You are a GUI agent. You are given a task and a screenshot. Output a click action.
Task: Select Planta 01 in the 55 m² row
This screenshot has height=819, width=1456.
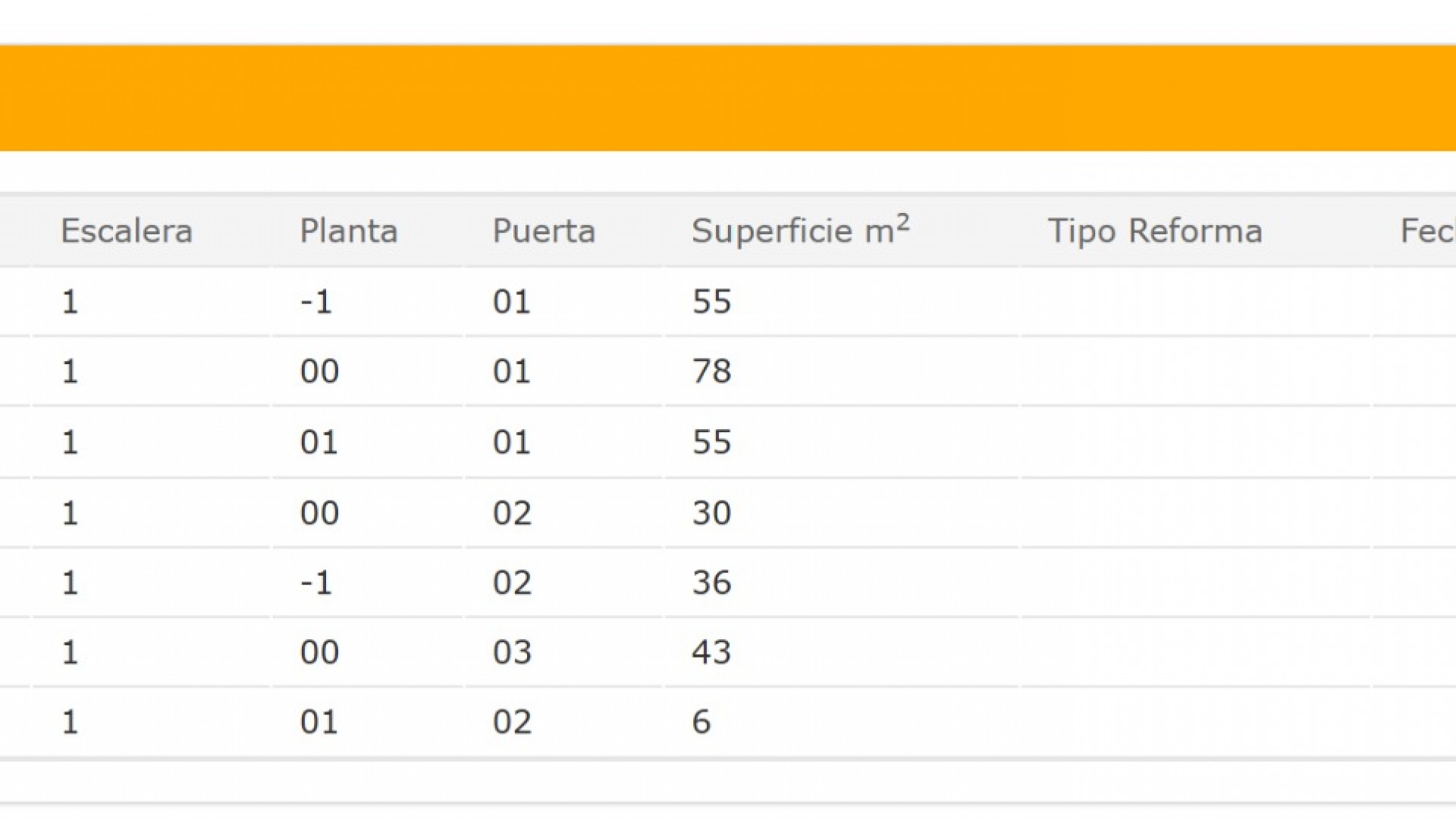tap(318, 443)
